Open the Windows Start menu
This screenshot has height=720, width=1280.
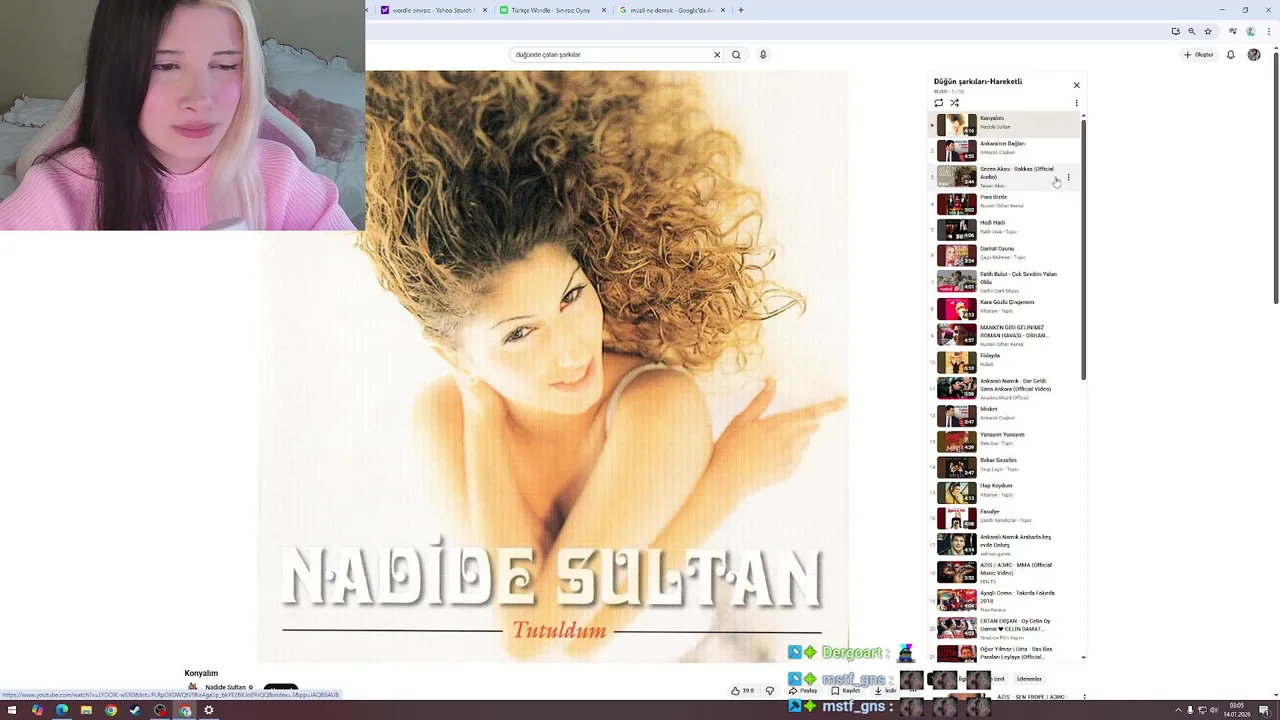(12, 710)
